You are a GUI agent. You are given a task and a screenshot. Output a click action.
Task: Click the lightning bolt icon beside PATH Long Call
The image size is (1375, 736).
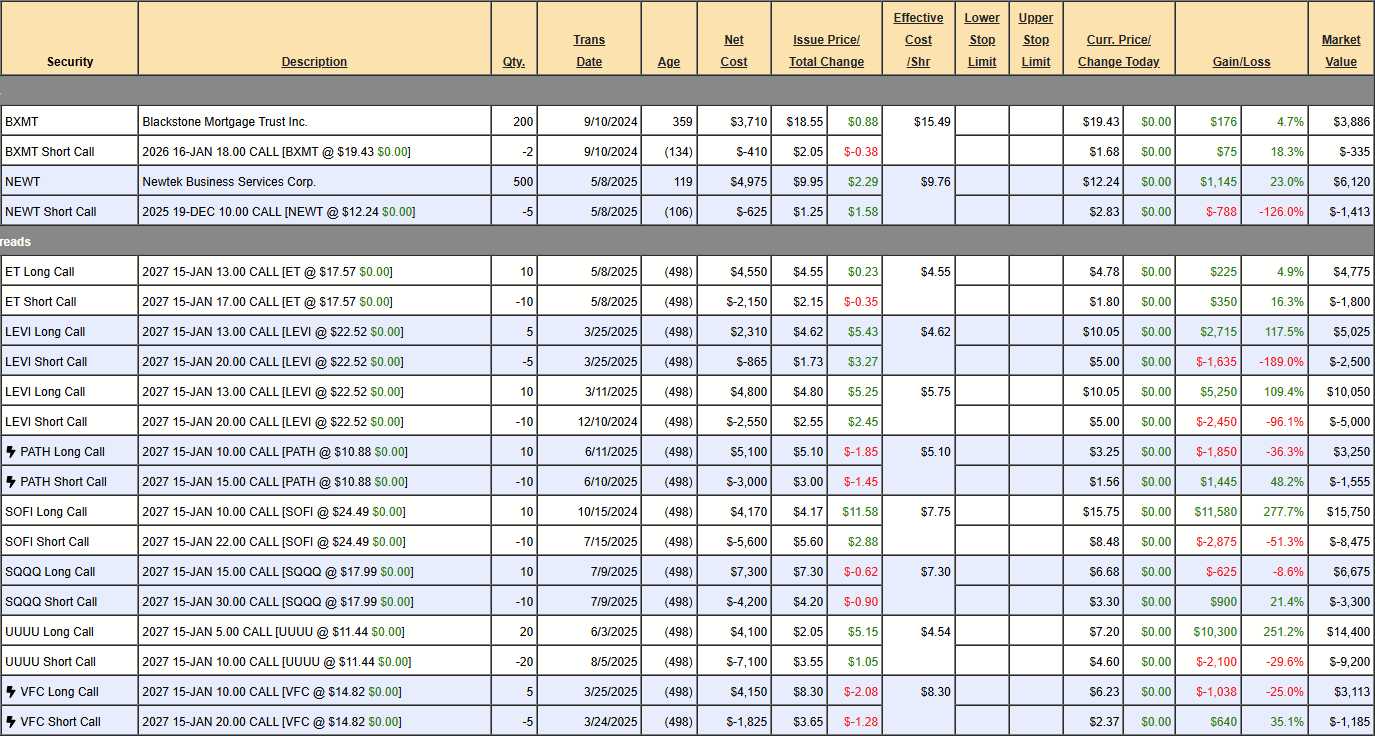(11, 452)
